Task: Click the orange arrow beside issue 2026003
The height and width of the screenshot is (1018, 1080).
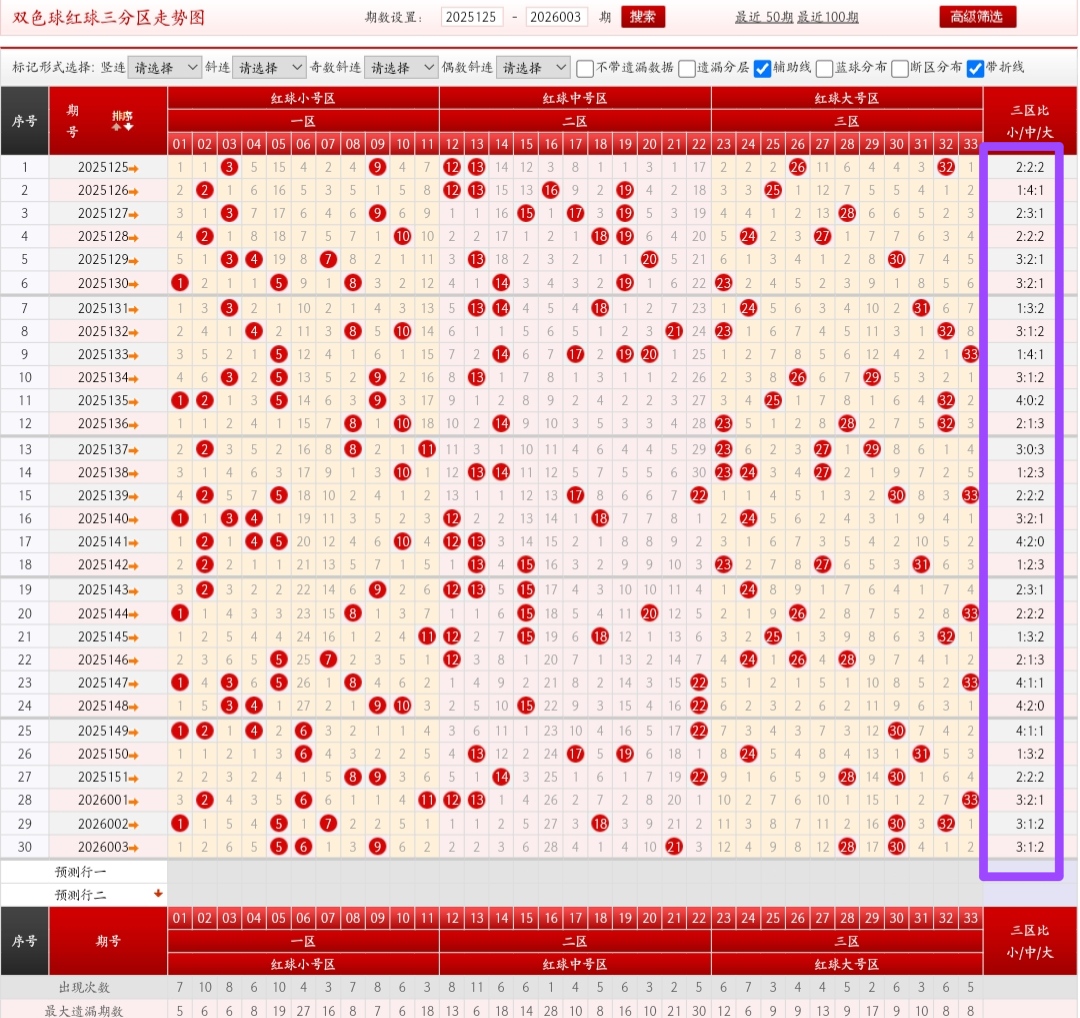Action: point(134,847)
